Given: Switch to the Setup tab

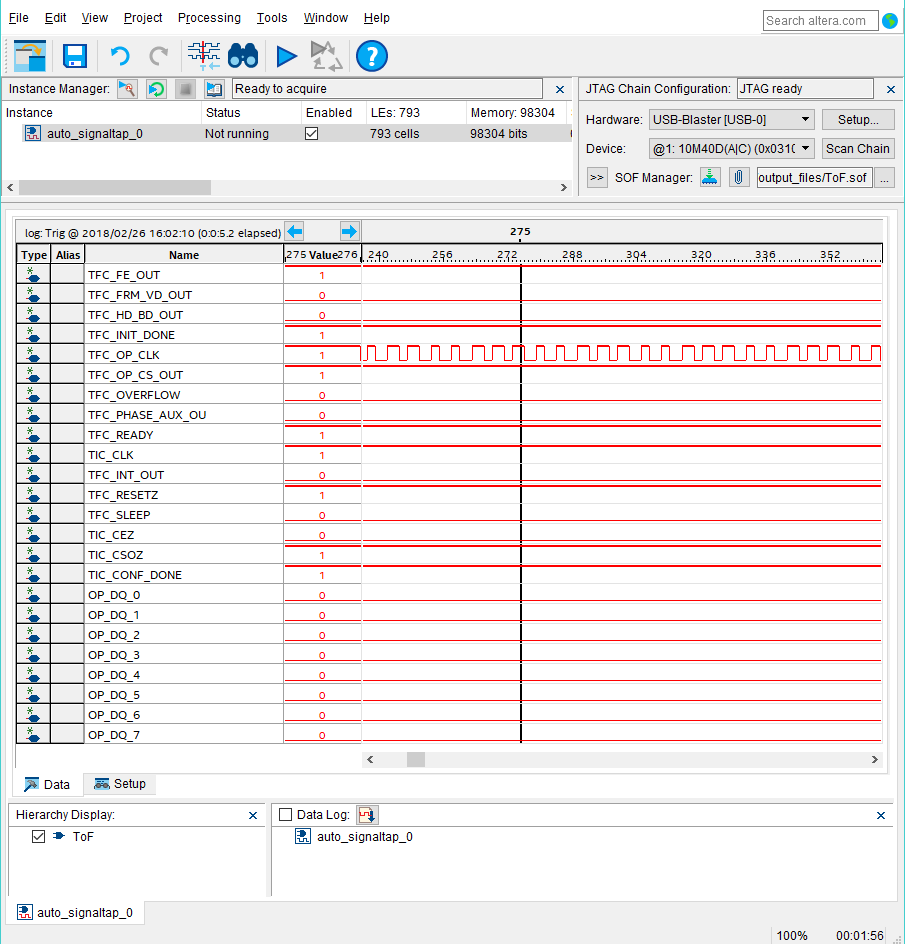Looking at the screenshot, I should click(120, 783).
